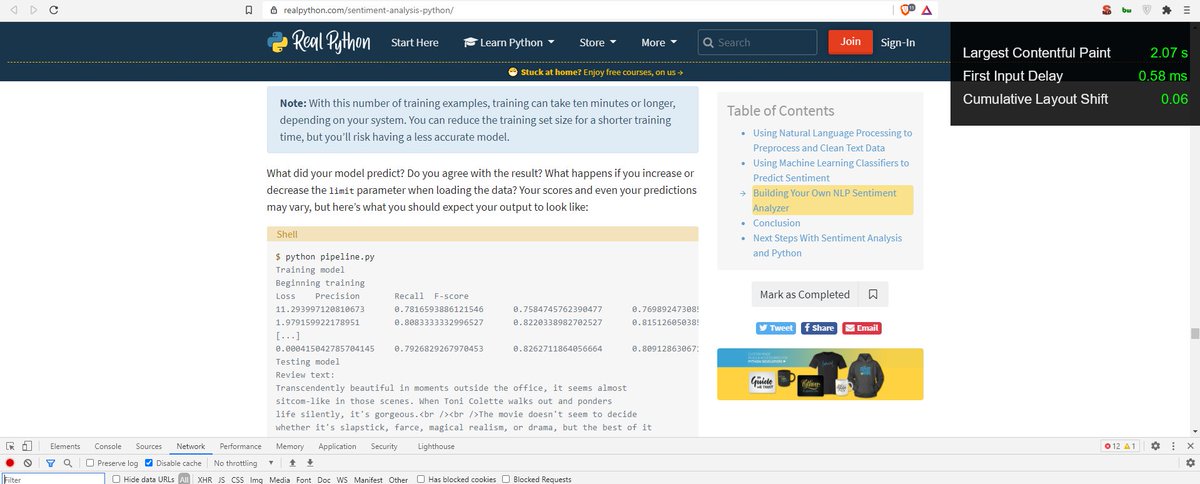Open the Sources tab
The height and width of the screenshot is (484, 1200).
pos(149,446)
